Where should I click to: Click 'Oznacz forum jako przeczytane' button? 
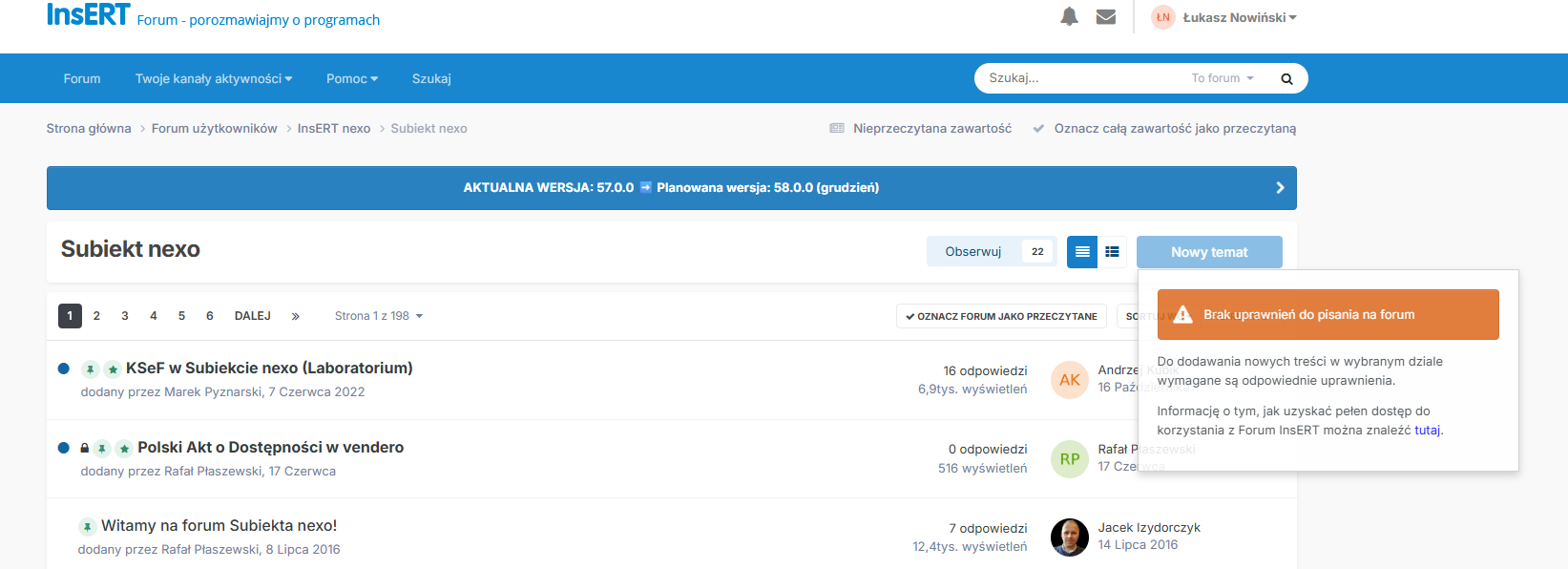1001,316
